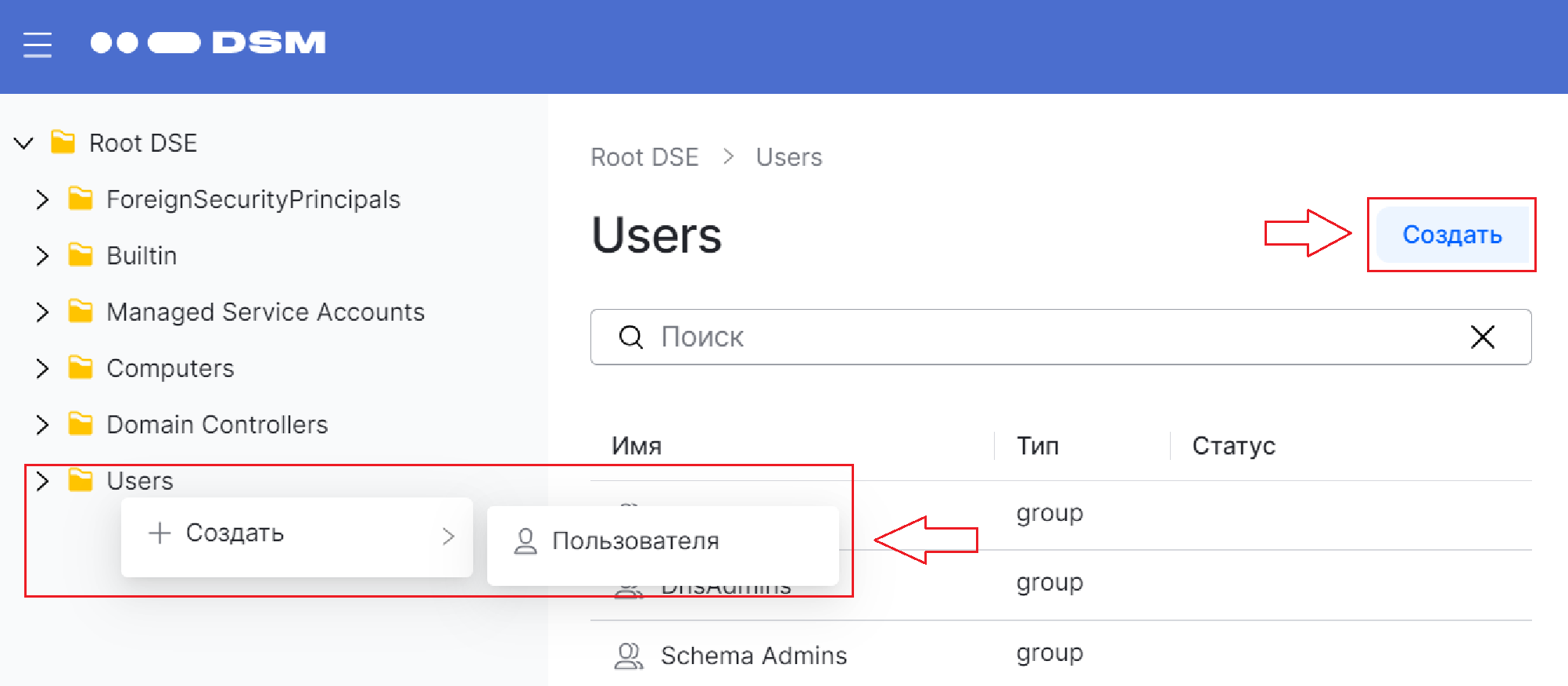This screenshot has width=1568, height=686.
Task: Expand the Users tree node
Action: pyautogui.click(x=42, y=481)
